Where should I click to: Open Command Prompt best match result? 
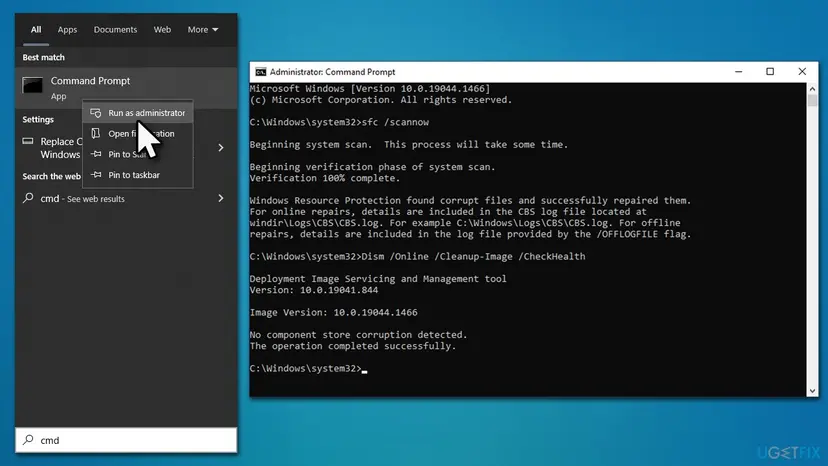pos(126,88)
